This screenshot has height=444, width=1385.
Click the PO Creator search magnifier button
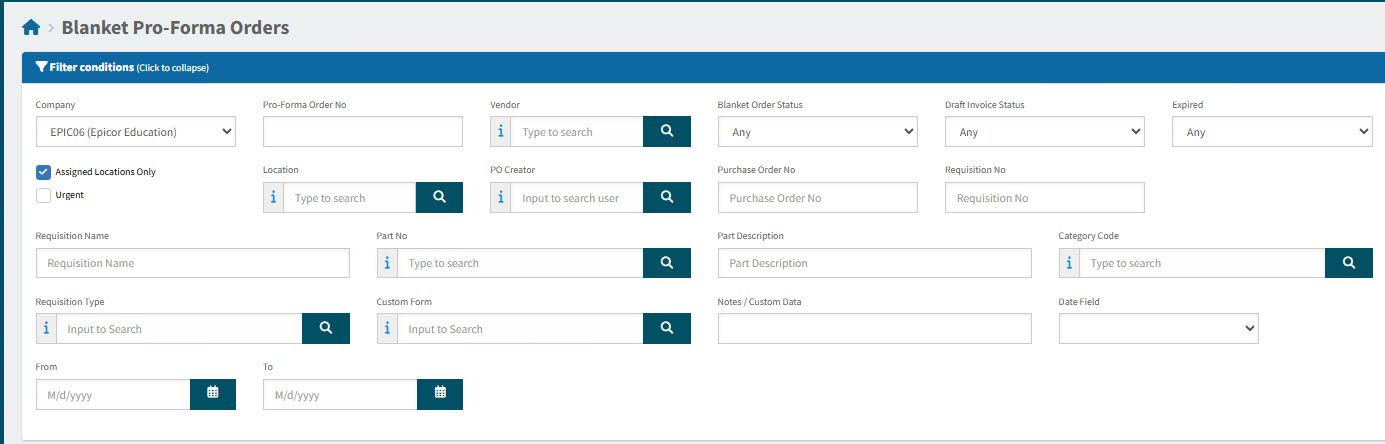(x=666, y=198)
